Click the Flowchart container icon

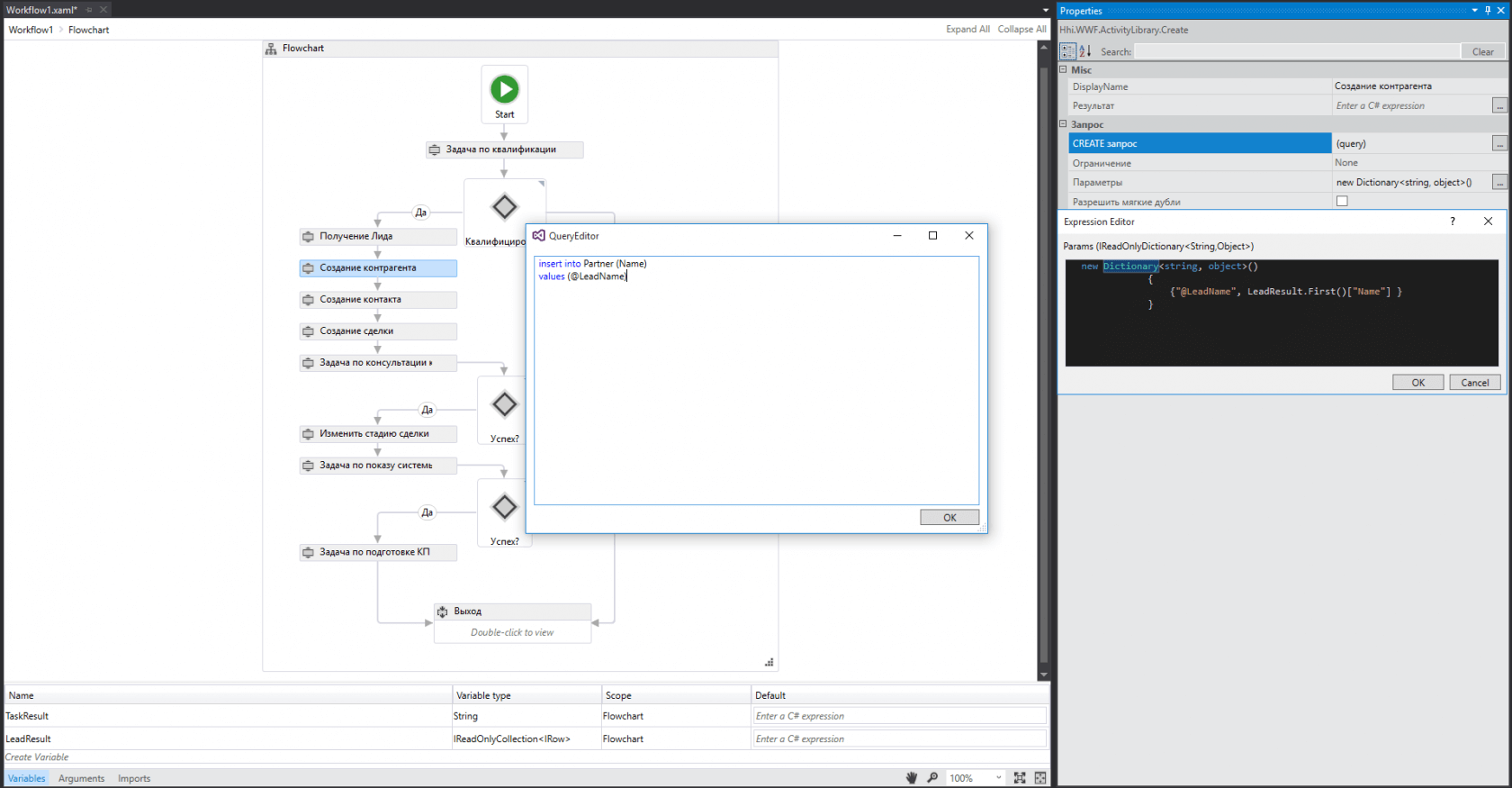pos(271,49)
